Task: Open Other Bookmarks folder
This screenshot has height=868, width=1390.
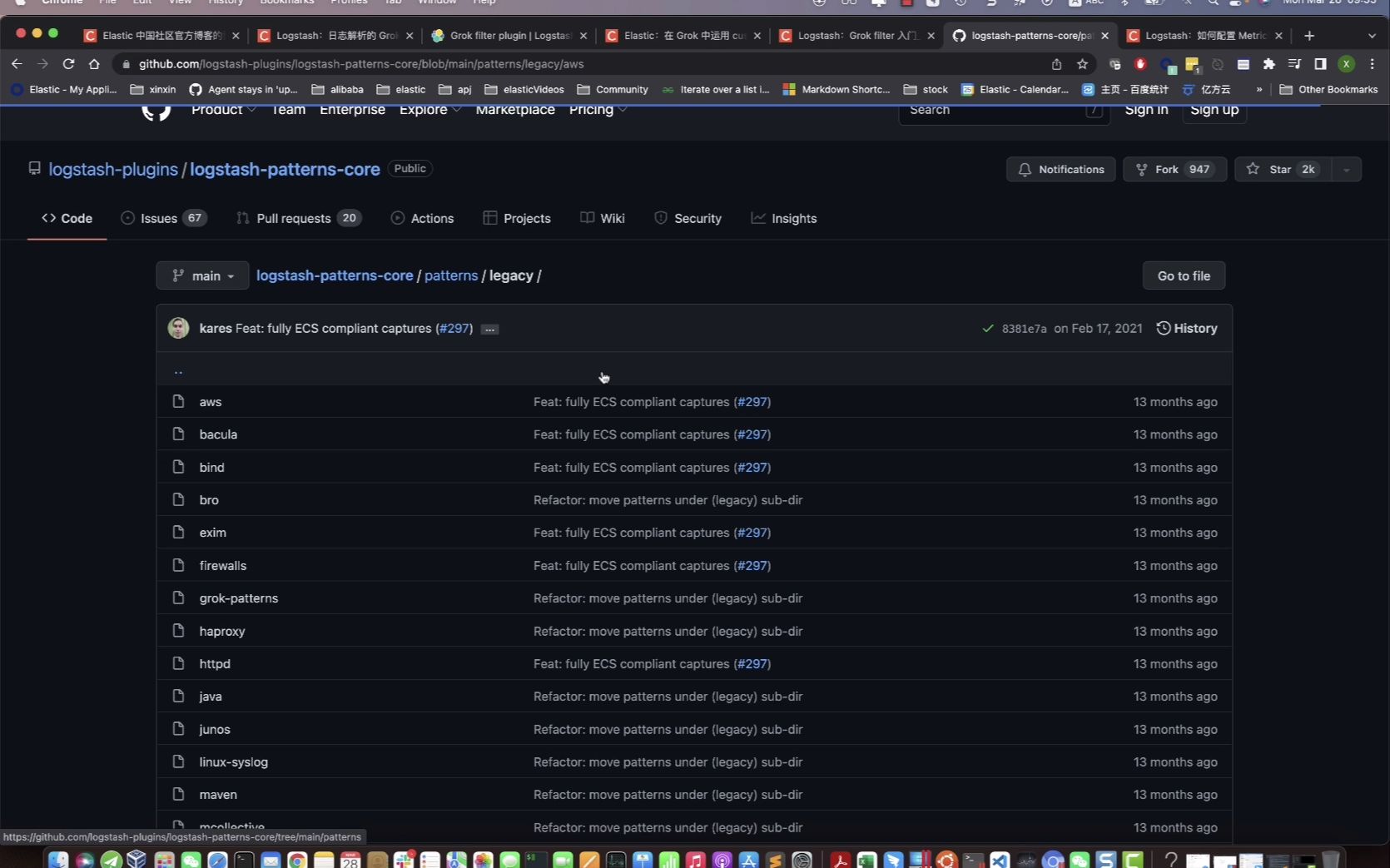Action: coord(1328,89)
